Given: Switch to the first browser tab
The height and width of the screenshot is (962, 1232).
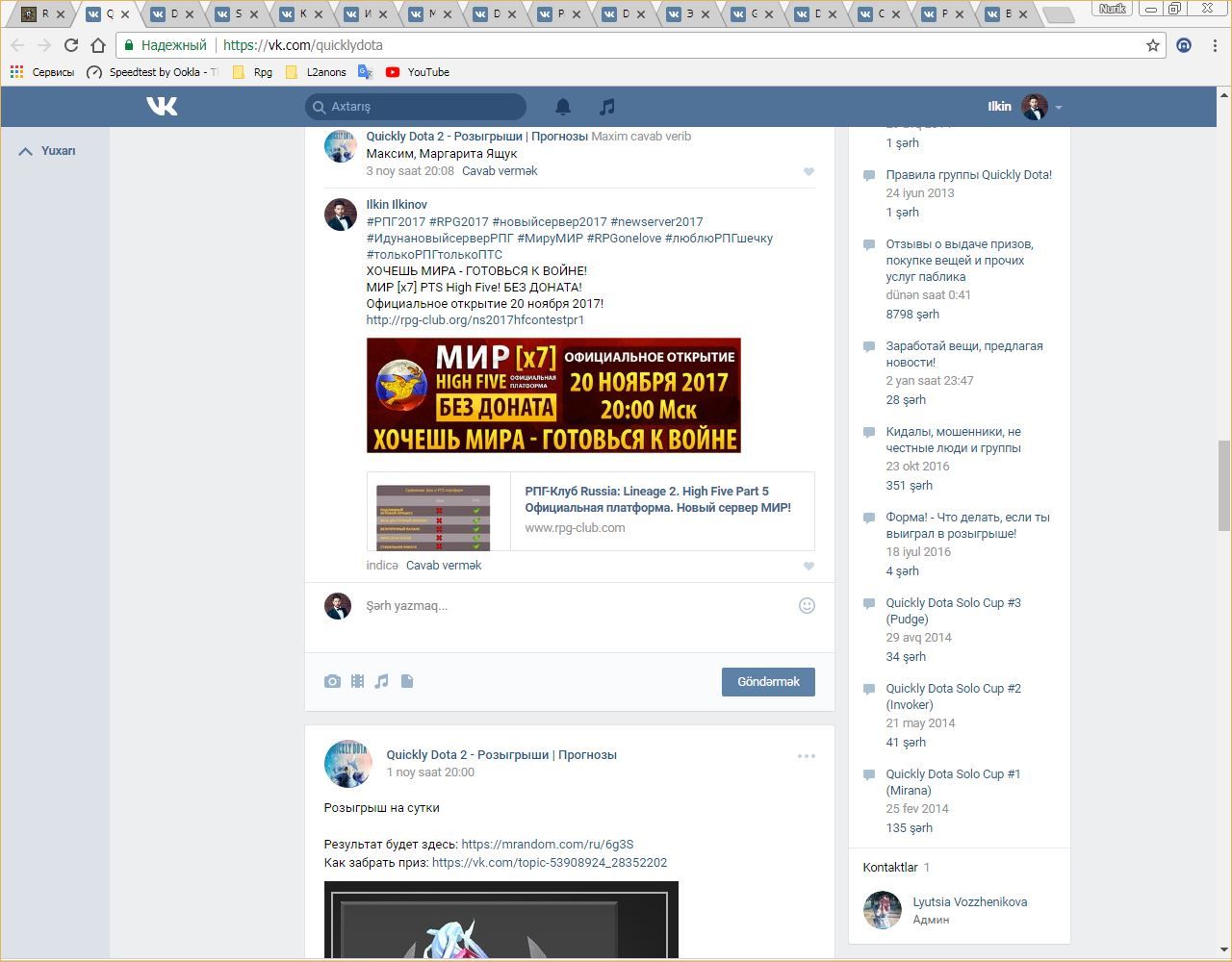Looking at the screenshot, I should (x=42, y=14).
